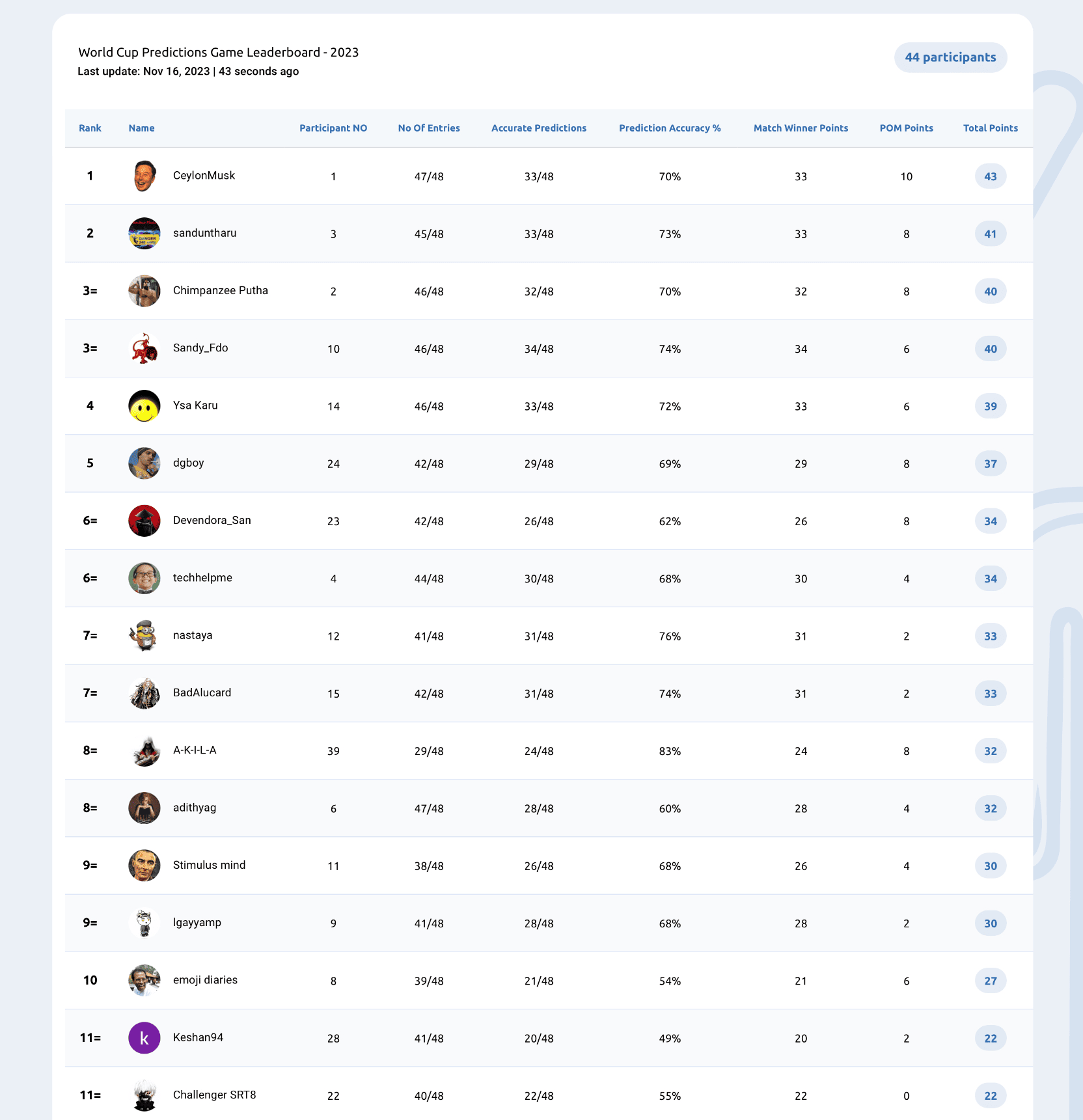Image resolution: width=1083 pixels, height=1120 pixels.
Task: Select Sandy_Fdo's red dragon avatar
Action: [x=144, y=349]
